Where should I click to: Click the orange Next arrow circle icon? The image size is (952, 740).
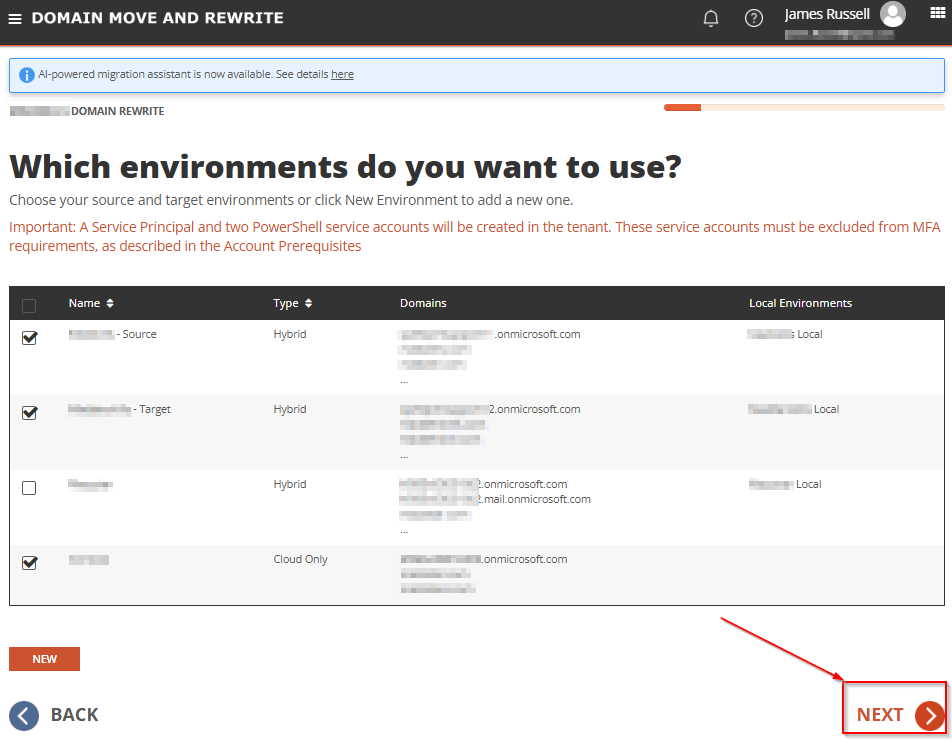[x=930, y=716]
